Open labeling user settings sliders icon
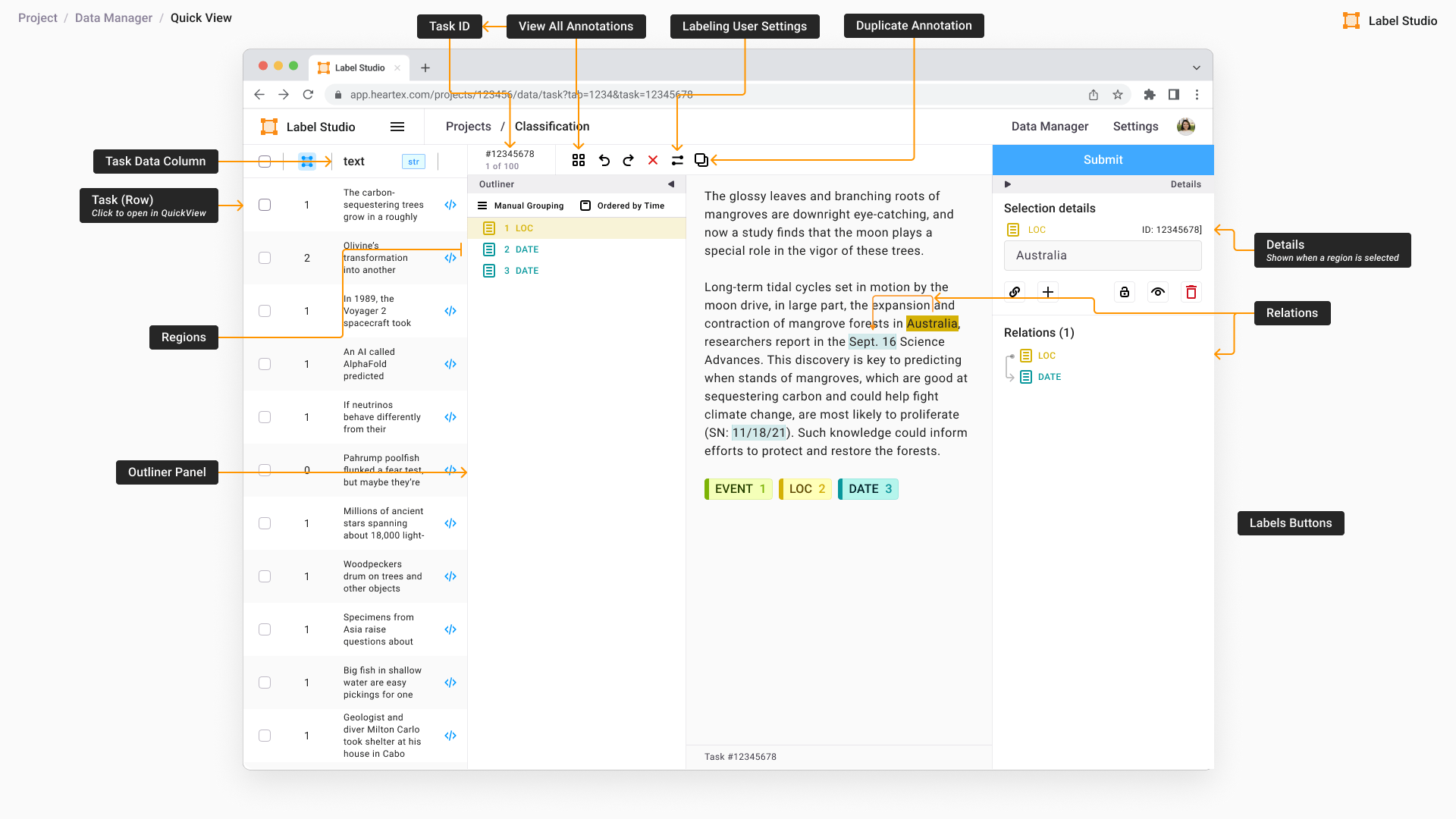1456x819 pixels. (677, 160)
